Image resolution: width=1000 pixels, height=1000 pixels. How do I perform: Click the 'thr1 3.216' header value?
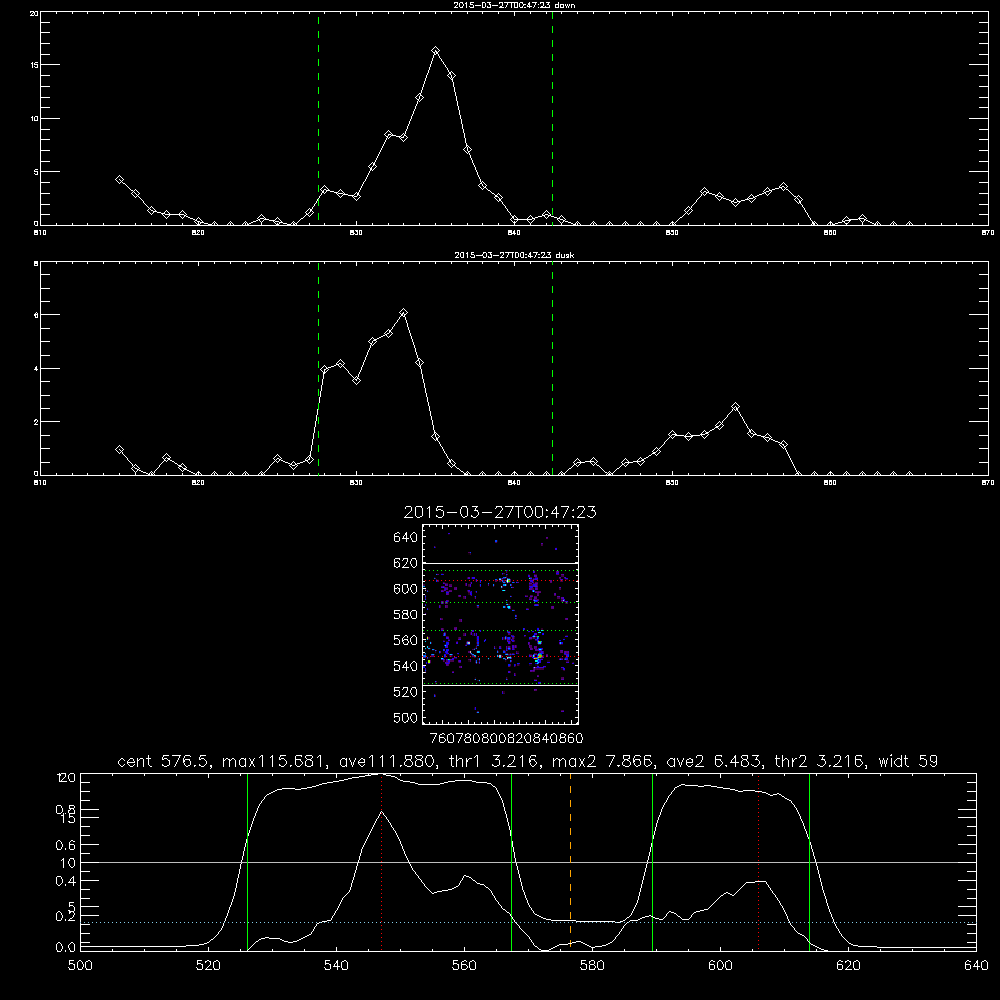coord(496,761)
